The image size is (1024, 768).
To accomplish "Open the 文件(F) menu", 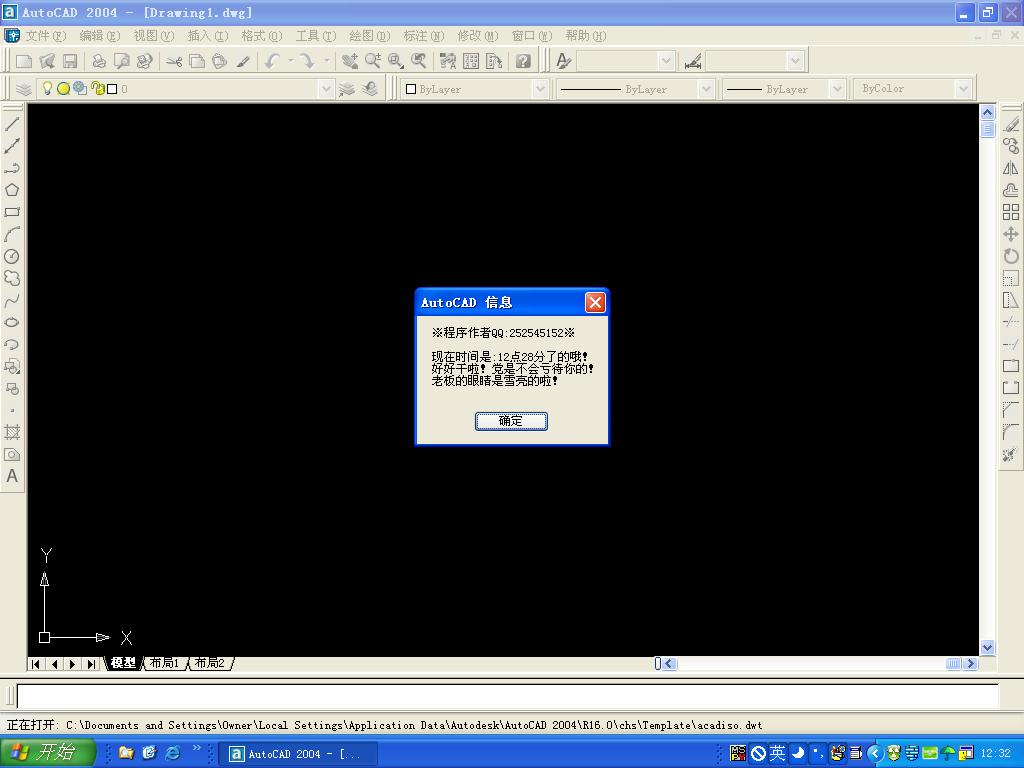I will pyautogui.click(x=46, y=36).
